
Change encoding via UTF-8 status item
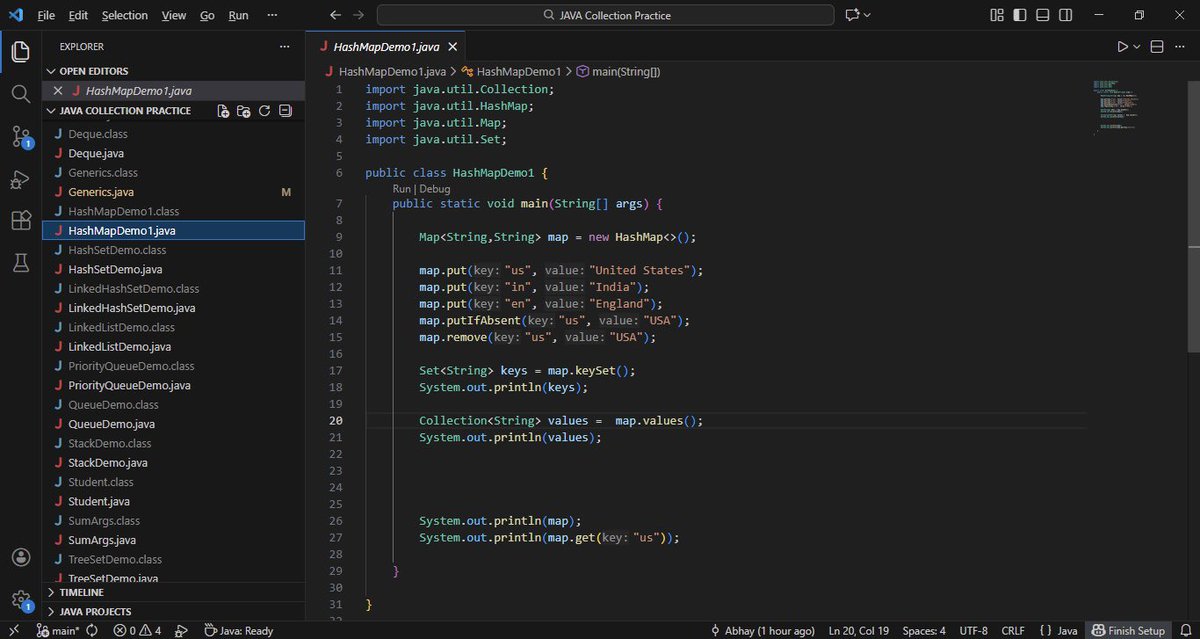point(973,631)
